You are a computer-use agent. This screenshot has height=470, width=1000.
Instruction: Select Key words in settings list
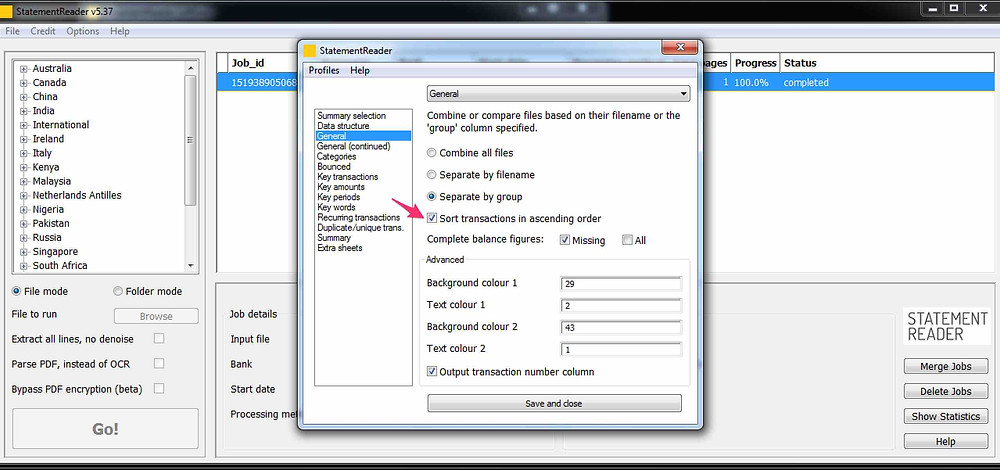pyautogui.click(x=336, y=207)
